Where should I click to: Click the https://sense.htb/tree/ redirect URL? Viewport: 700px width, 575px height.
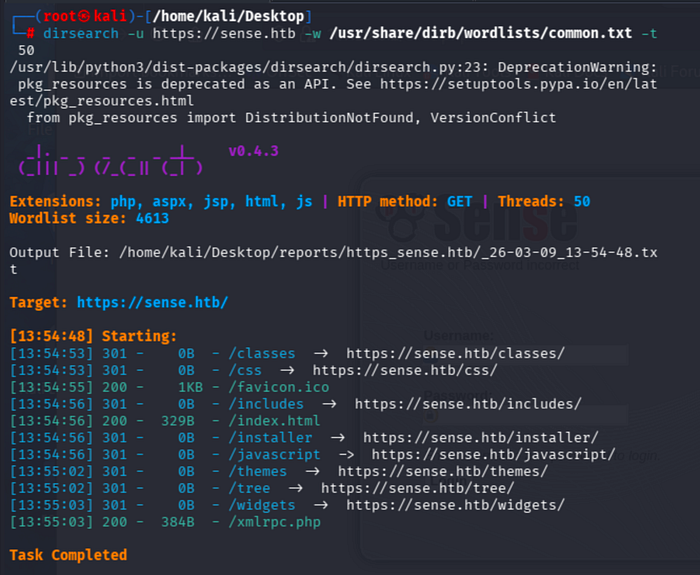pyautogui.click(x=417, y=488)
